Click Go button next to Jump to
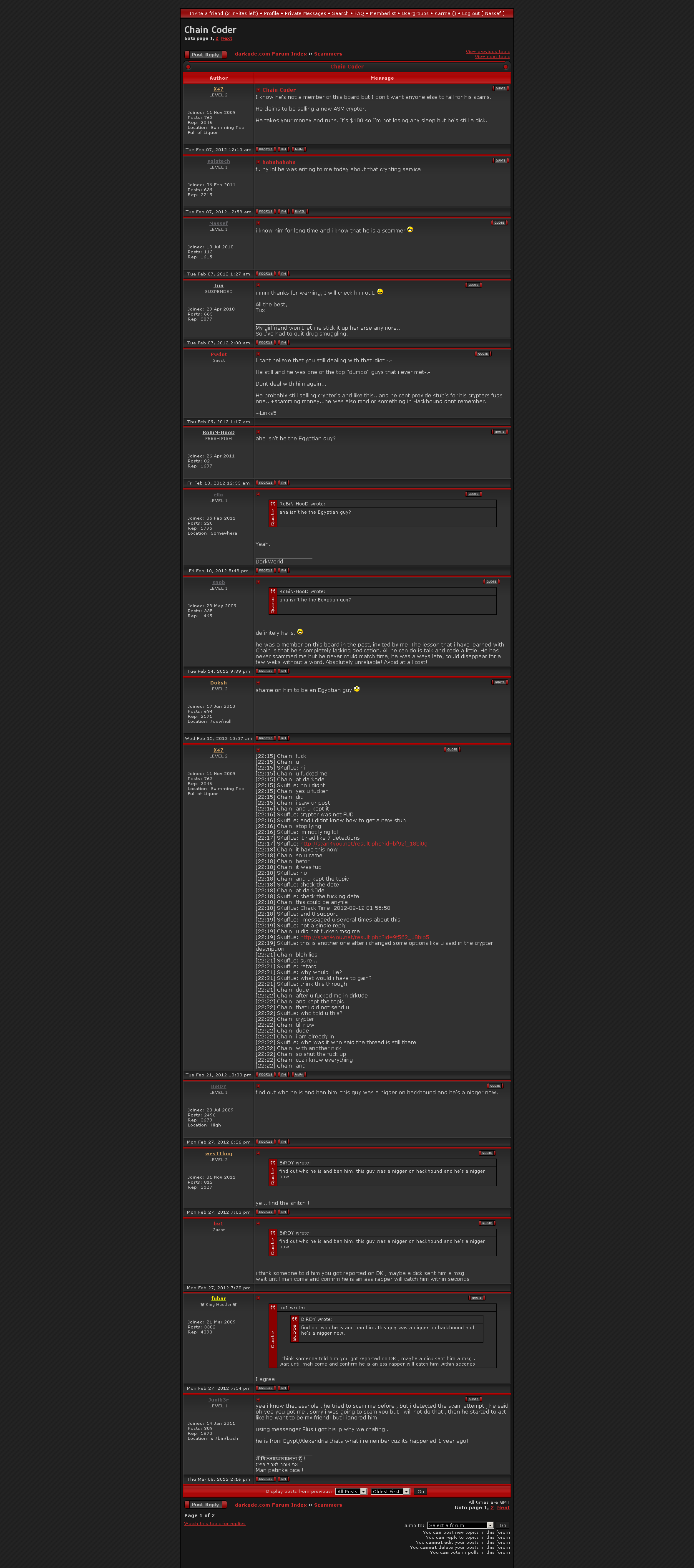 [503, 1525]
